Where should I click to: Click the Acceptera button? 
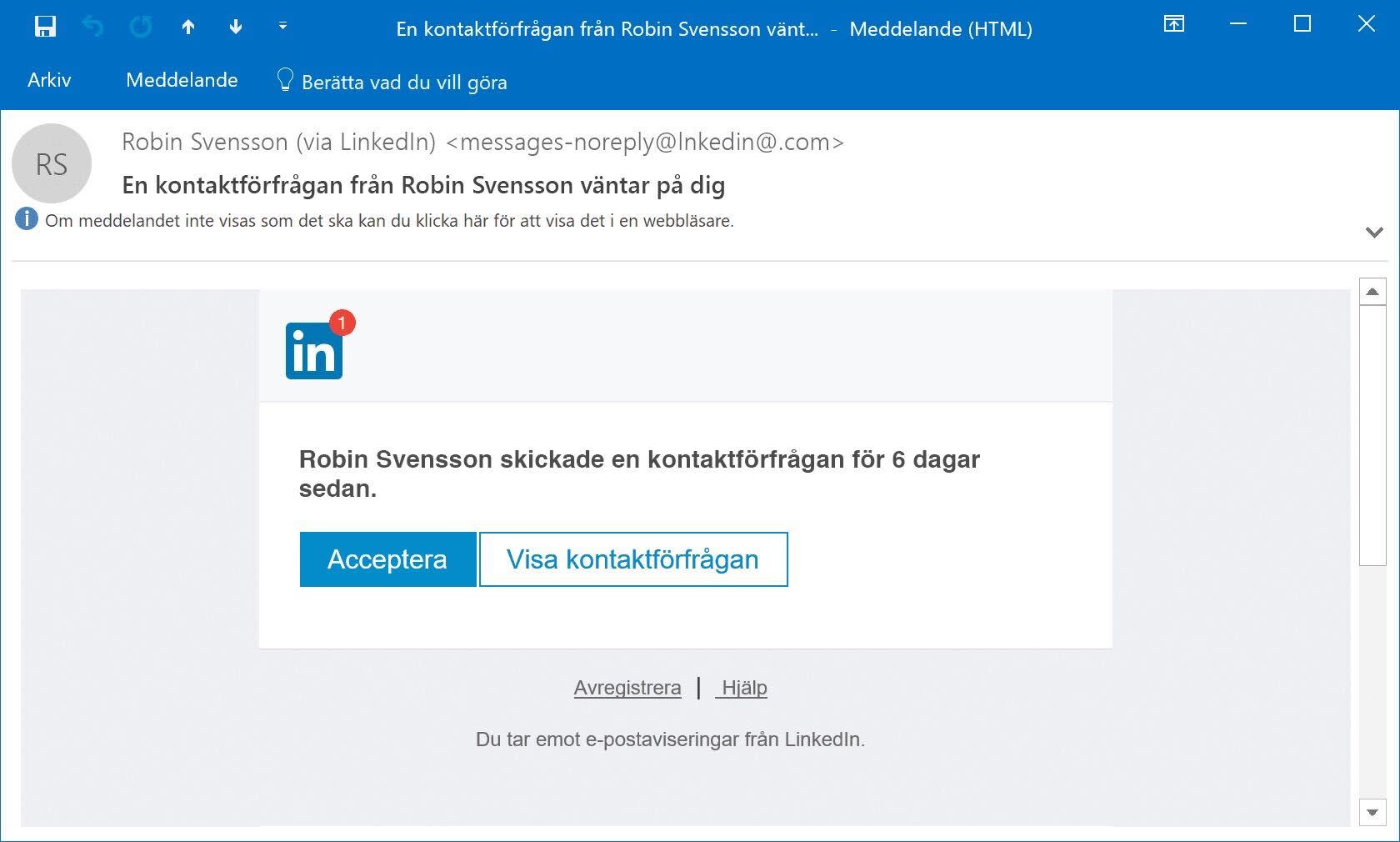(x=387, y=559)
